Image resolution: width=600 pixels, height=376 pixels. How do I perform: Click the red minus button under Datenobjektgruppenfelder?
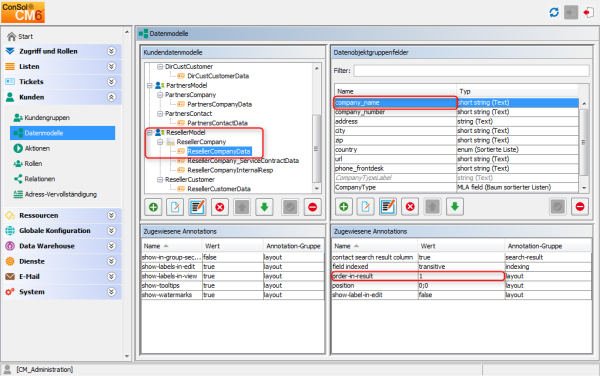(x=580, y=207)
